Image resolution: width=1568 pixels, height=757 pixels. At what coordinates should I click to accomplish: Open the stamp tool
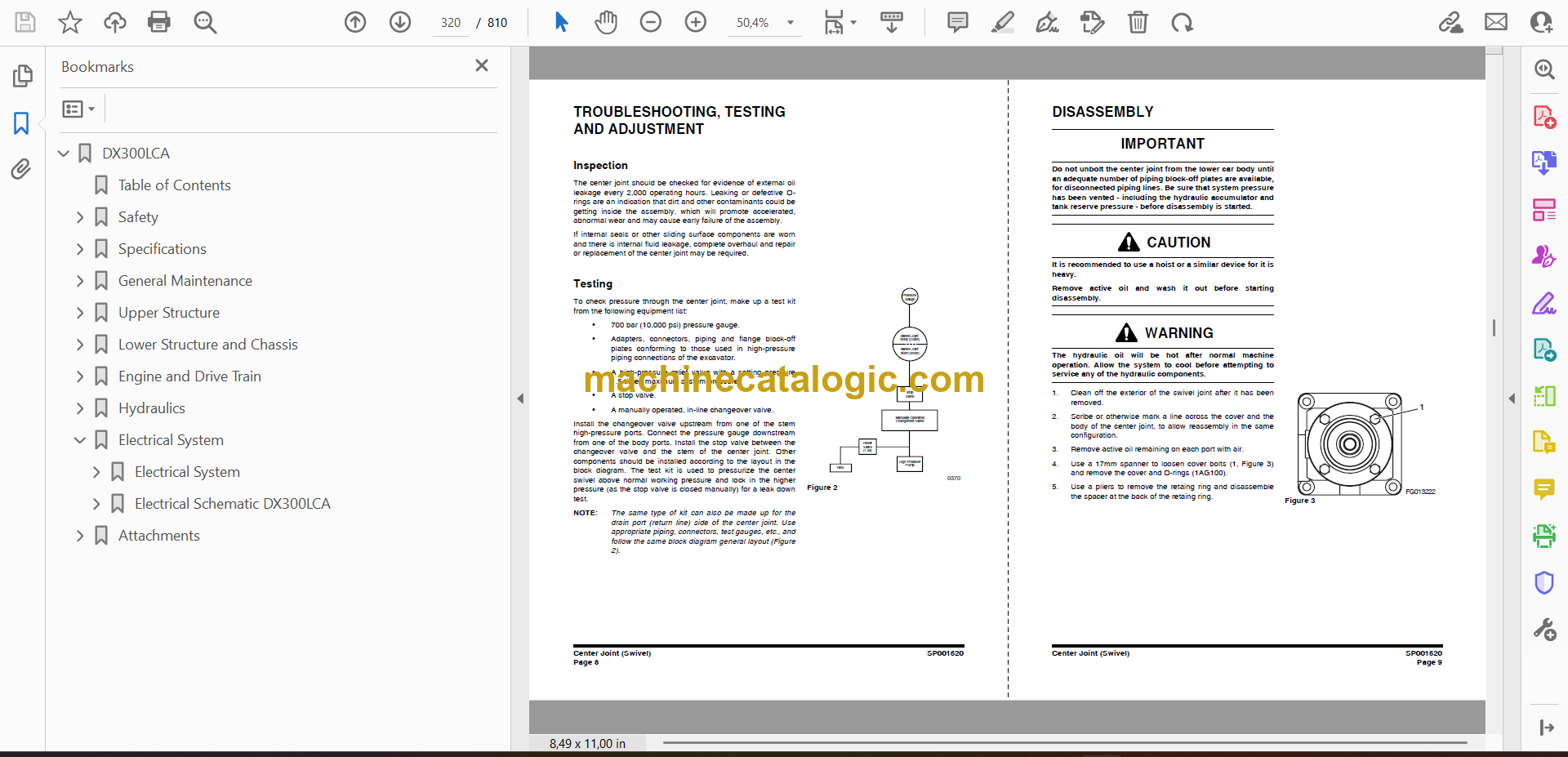[1093, 22]
